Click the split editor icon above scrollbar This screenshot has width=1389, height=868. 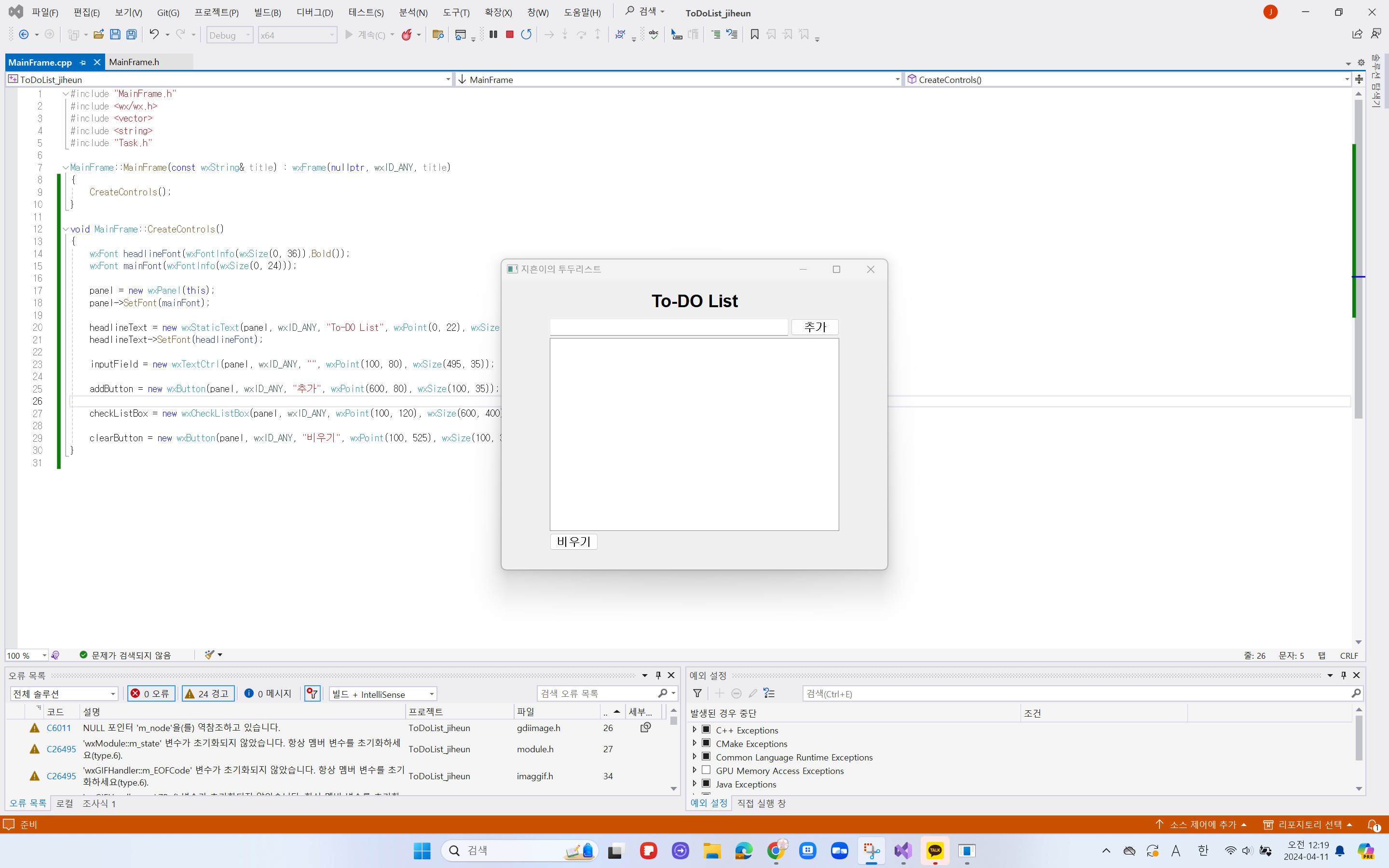1359,79
